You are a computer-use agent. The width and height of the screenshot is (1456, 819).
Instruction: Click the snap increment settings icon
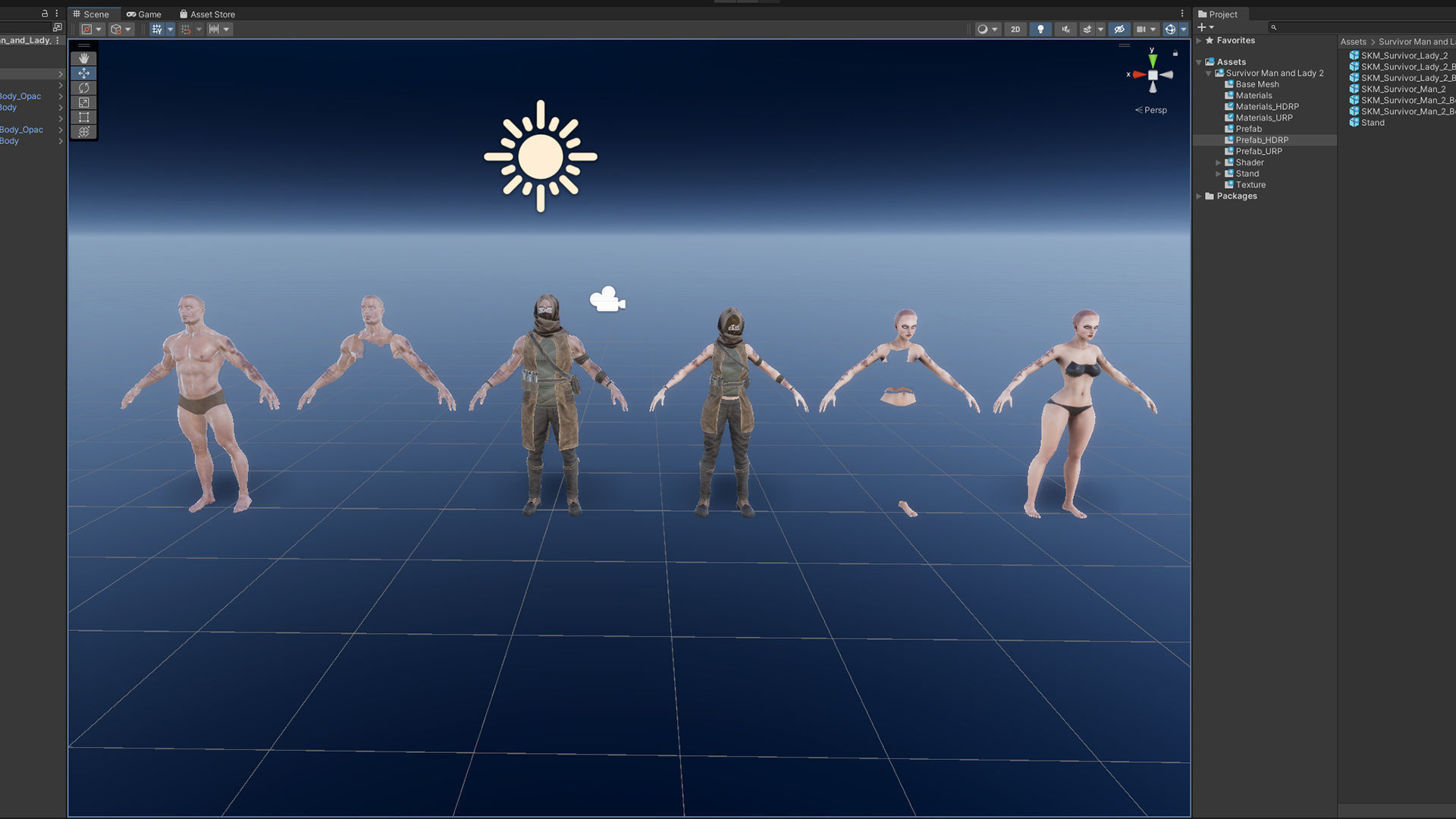coord(214,30)
